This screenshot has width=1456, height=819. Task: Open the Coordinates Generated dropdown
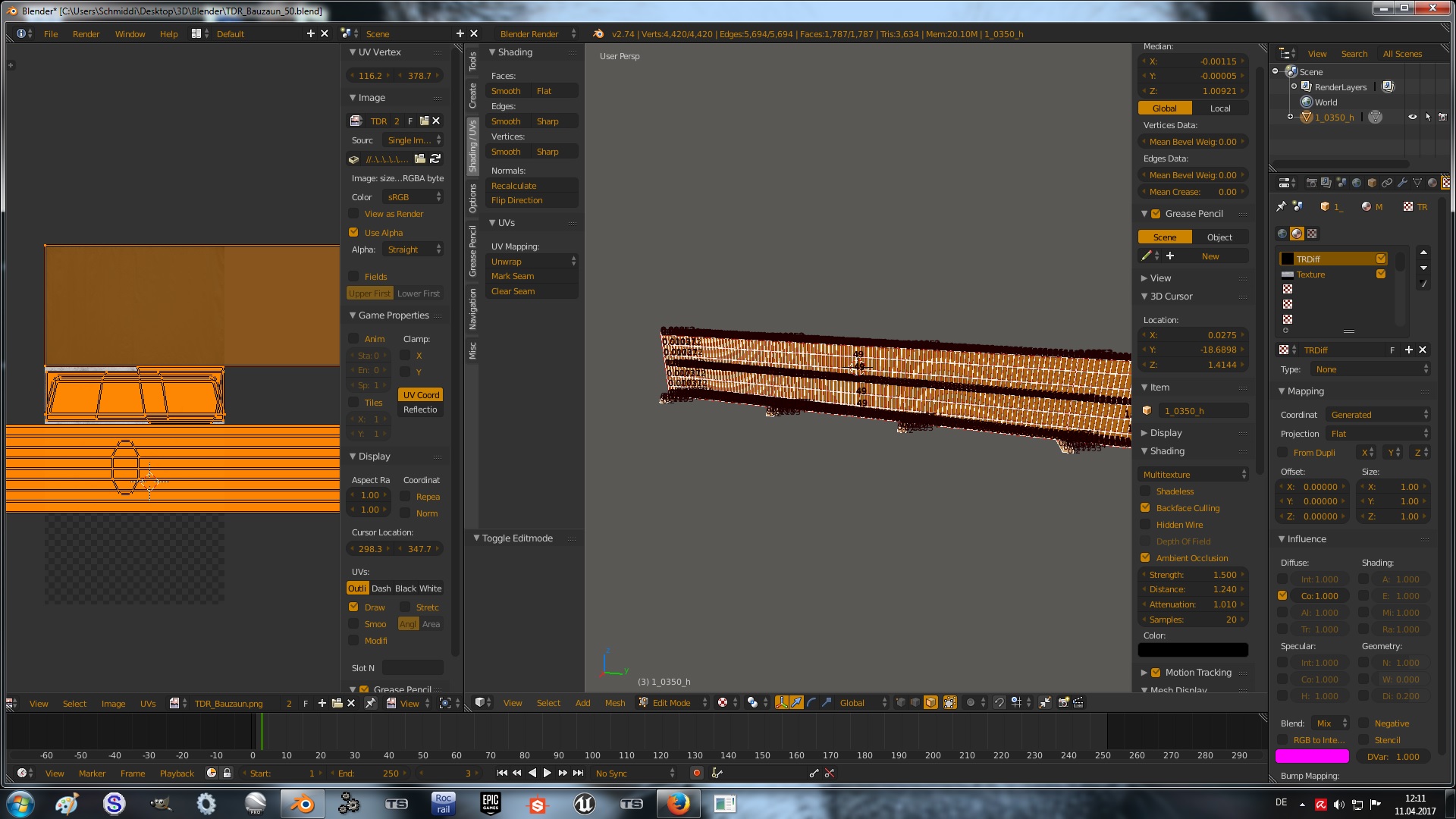[1378, 414]
